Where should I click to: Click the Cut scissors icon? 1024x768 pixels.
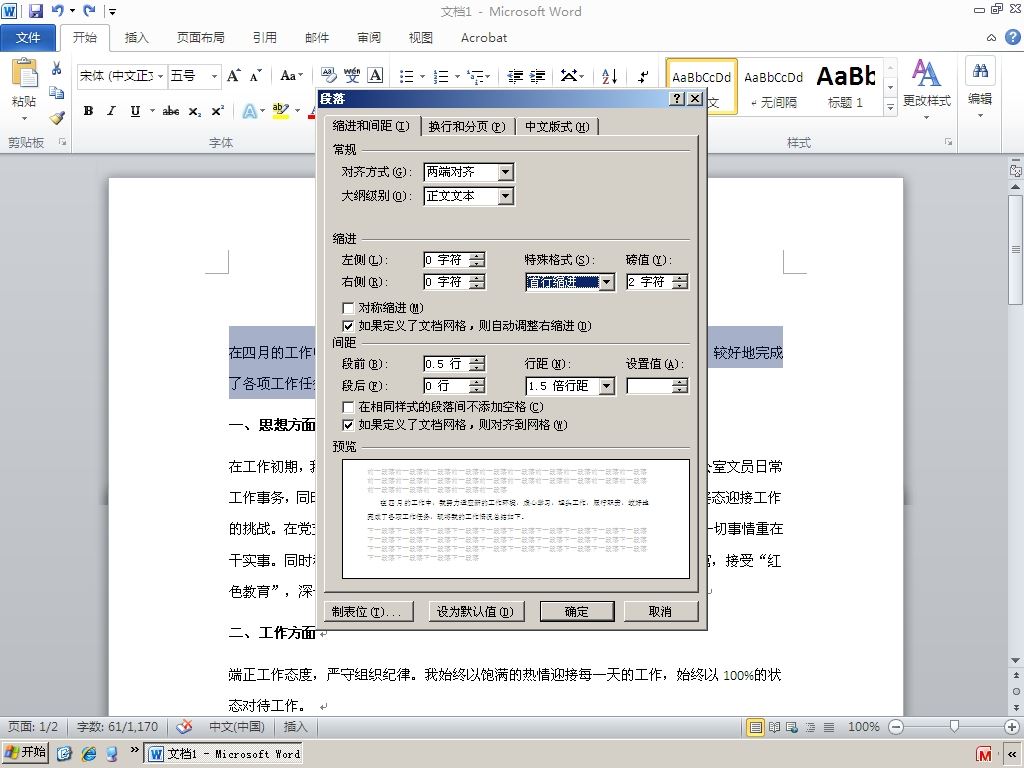[x=57, y=68]
